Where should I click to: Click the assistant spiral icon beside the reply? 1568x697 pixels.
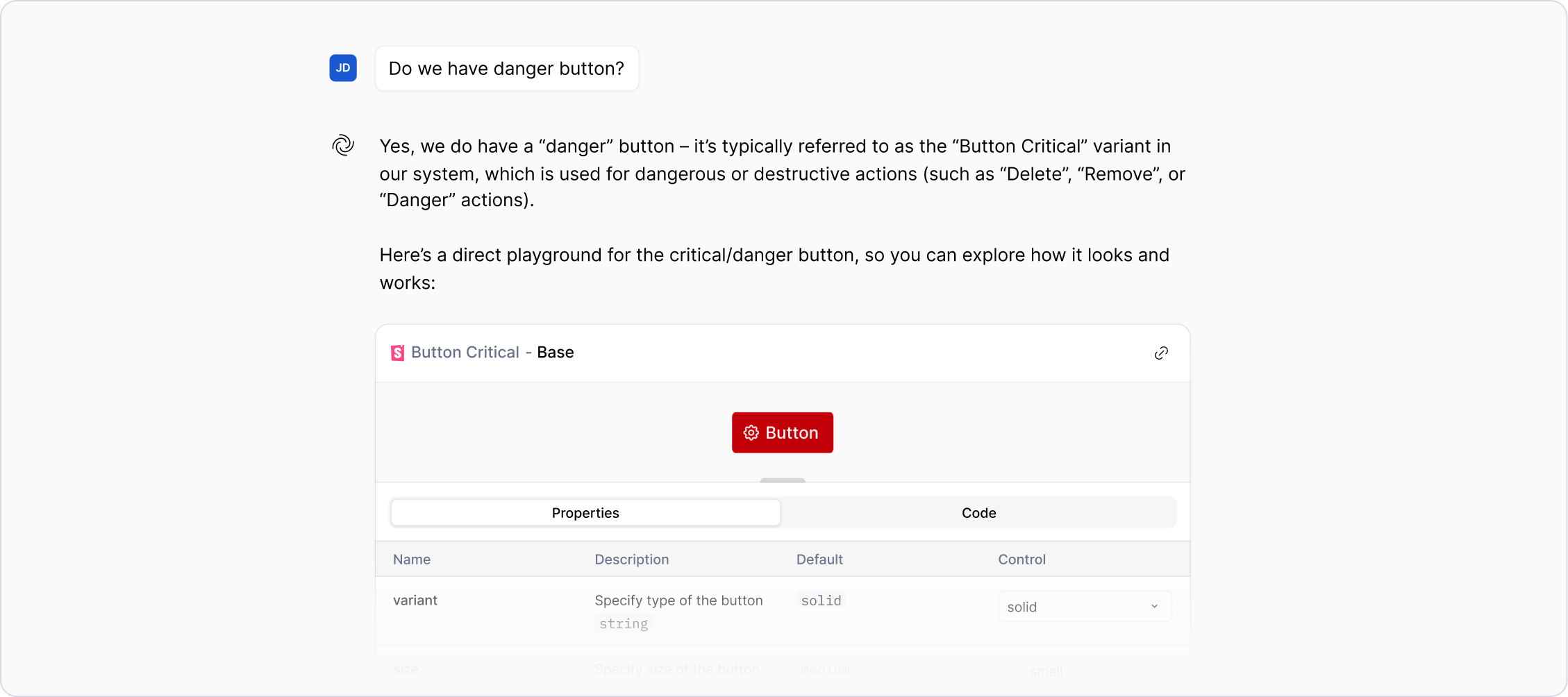[x=342, y=145]
